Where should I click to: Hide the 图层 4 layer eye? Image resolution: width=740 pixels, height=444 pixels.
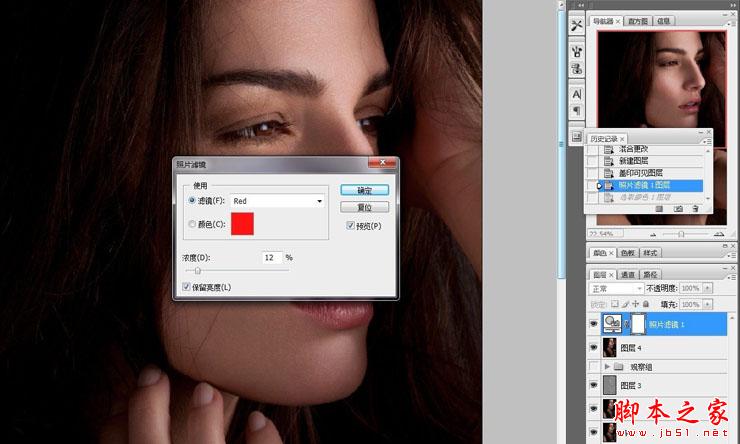tap(594, 348)
